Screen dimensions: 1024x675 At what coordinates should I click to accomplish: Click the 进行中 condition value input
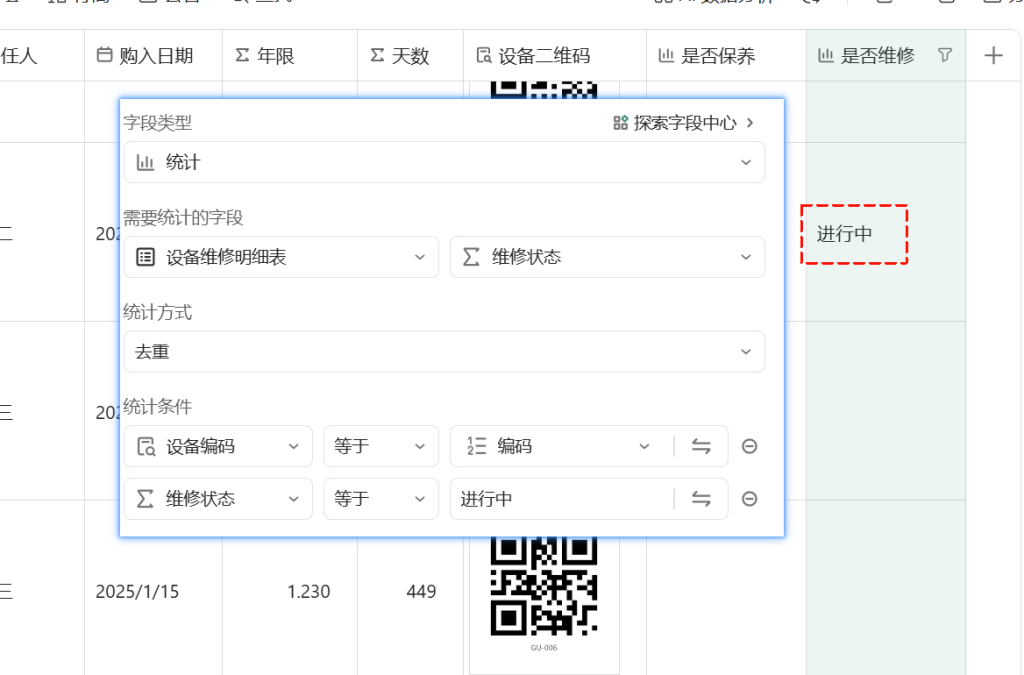point(560,499)
